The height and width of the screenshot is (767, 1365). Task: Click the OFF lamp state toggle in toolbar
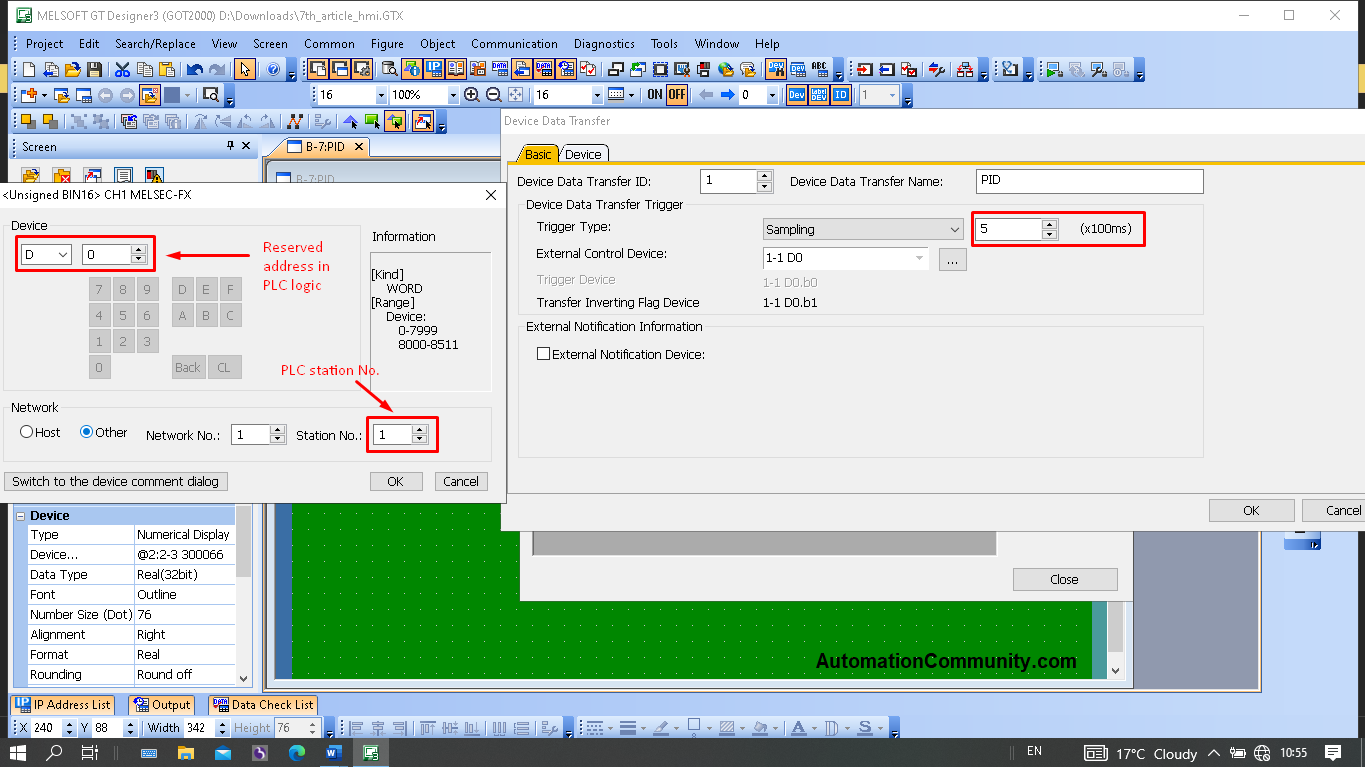coord(676,93)
